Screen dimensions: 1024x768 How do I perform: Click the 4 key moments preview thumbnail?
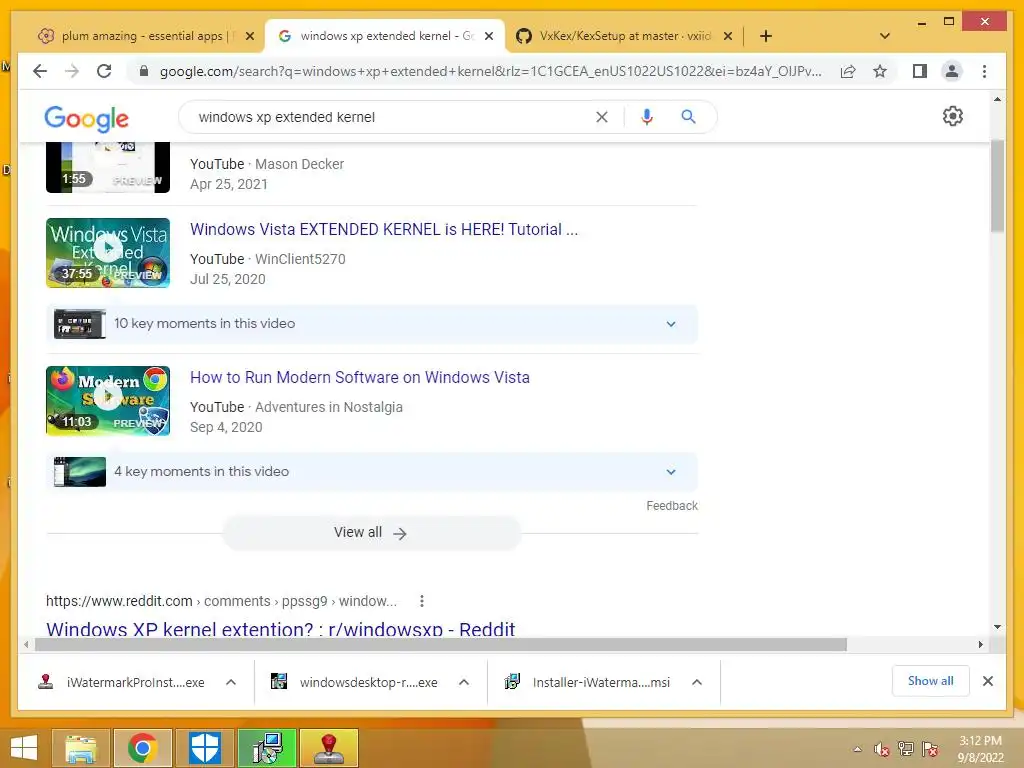[x=79, y=472]
